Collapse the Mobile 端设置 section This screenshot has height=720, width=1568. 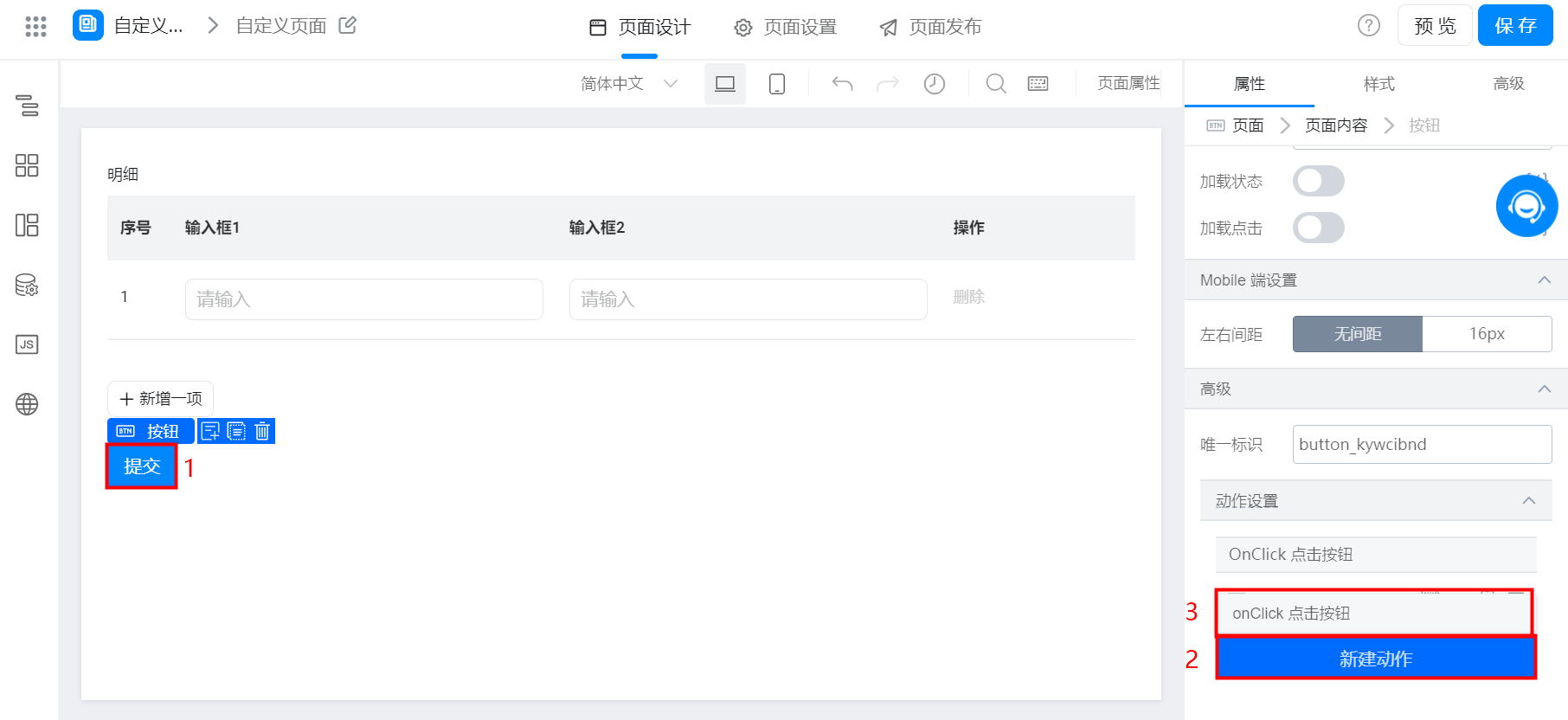(x=1544, y=280)
